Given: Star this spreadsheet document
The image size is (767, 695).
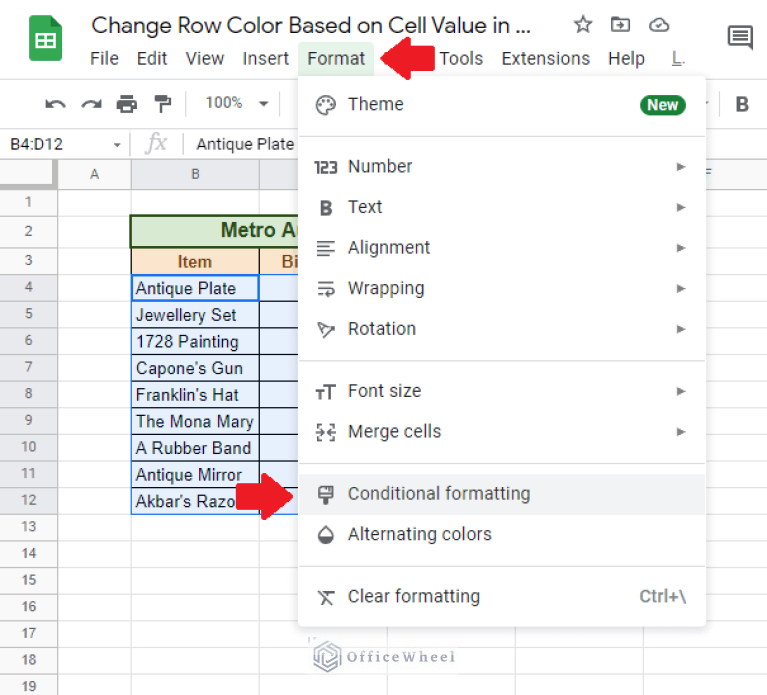Looking at the screenshot, I should click(x=583, y=25).
